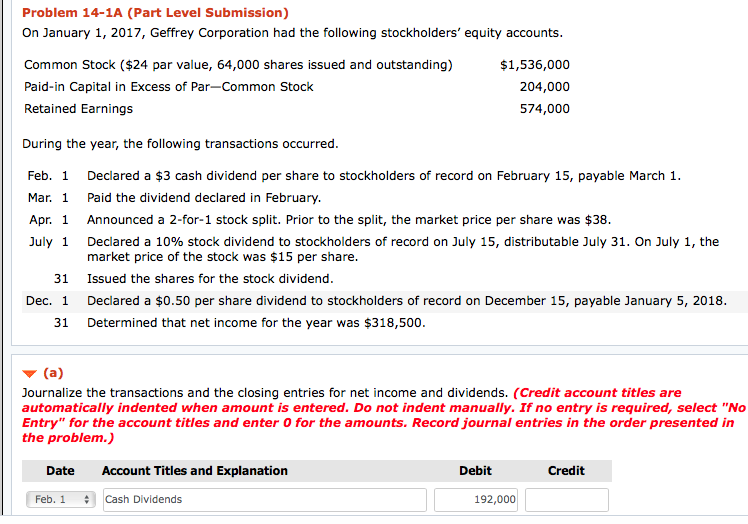748x524 pixels.
Task: Click the Credit column header
Action: pyautogui.click(x=566, y=471)
